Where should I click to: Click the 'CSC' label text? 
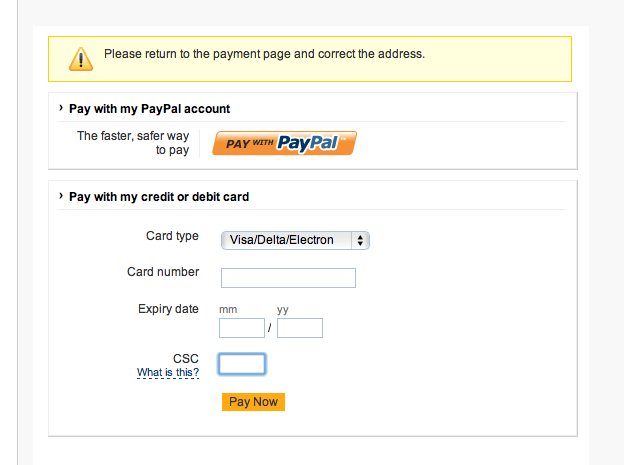(x=186, y=358)
